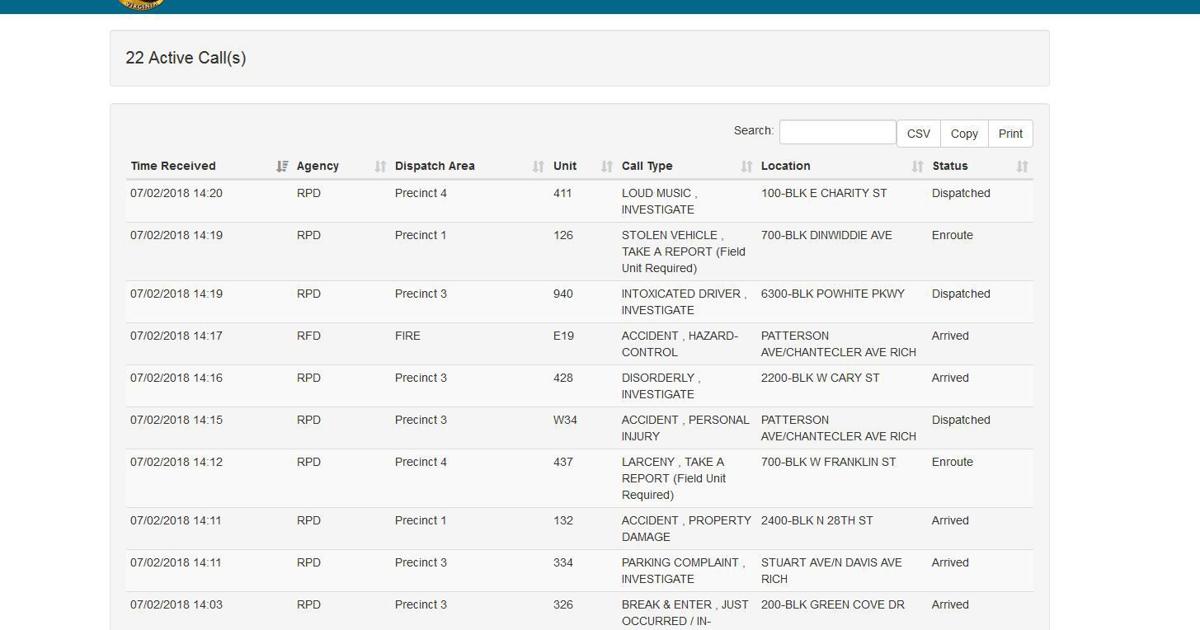Select INTOXICATED DRIVER call type cell
The width and height of the screenshot is (1200, 630).
684,302
